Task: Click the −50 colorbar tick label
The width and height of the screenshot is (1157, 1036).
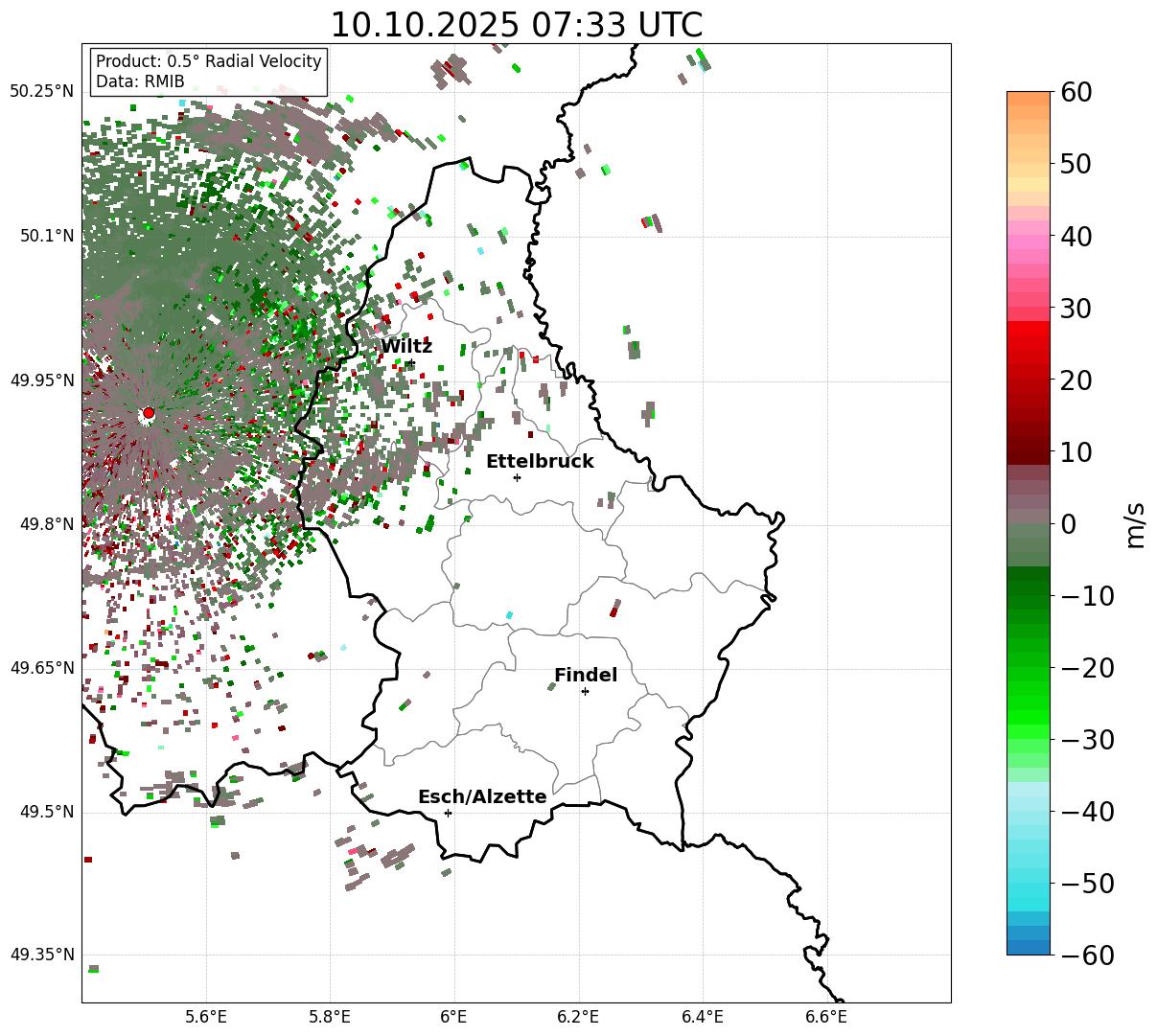Action: [x=1087, y=884]
